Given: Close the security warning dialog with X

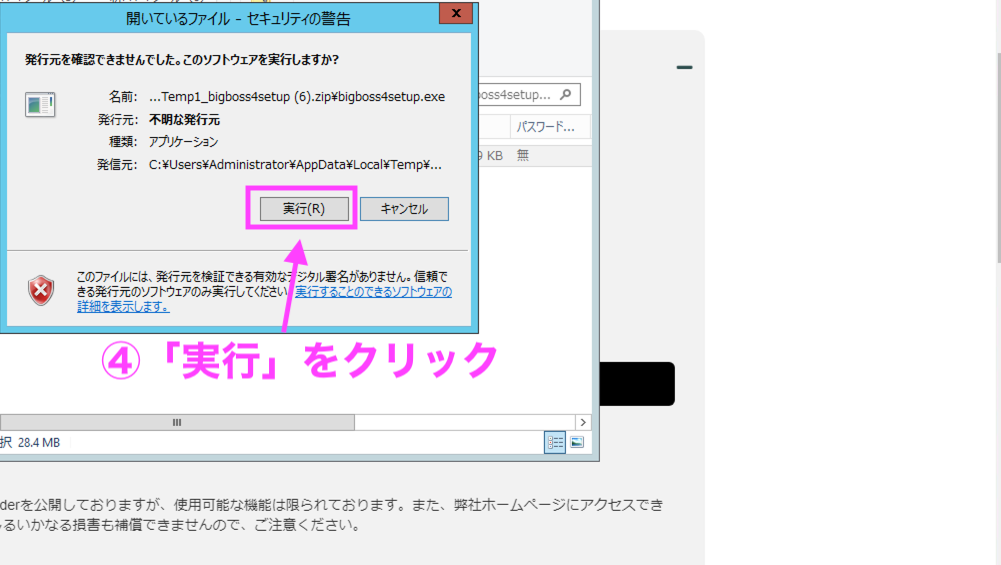Looking at the screenshot, I should pyautogui.click(x=456, y=15).
